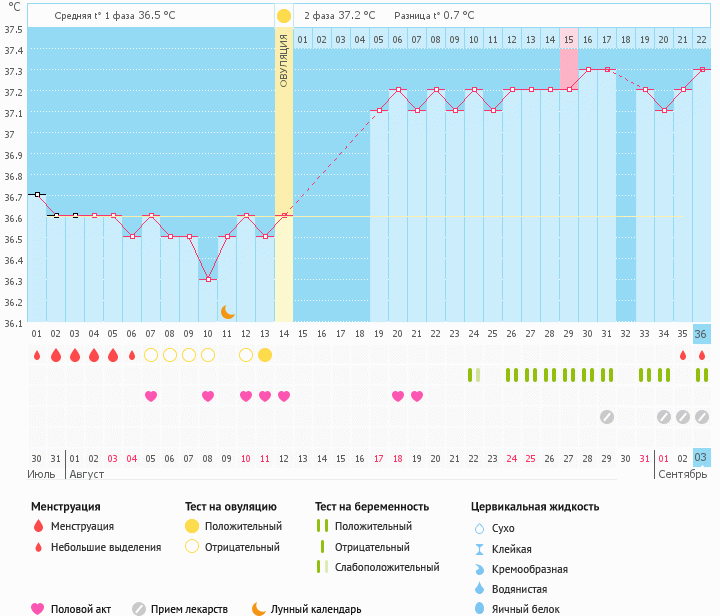Click the negative ovulation test on day 7

pyautogui.click(x=151, y=355)
